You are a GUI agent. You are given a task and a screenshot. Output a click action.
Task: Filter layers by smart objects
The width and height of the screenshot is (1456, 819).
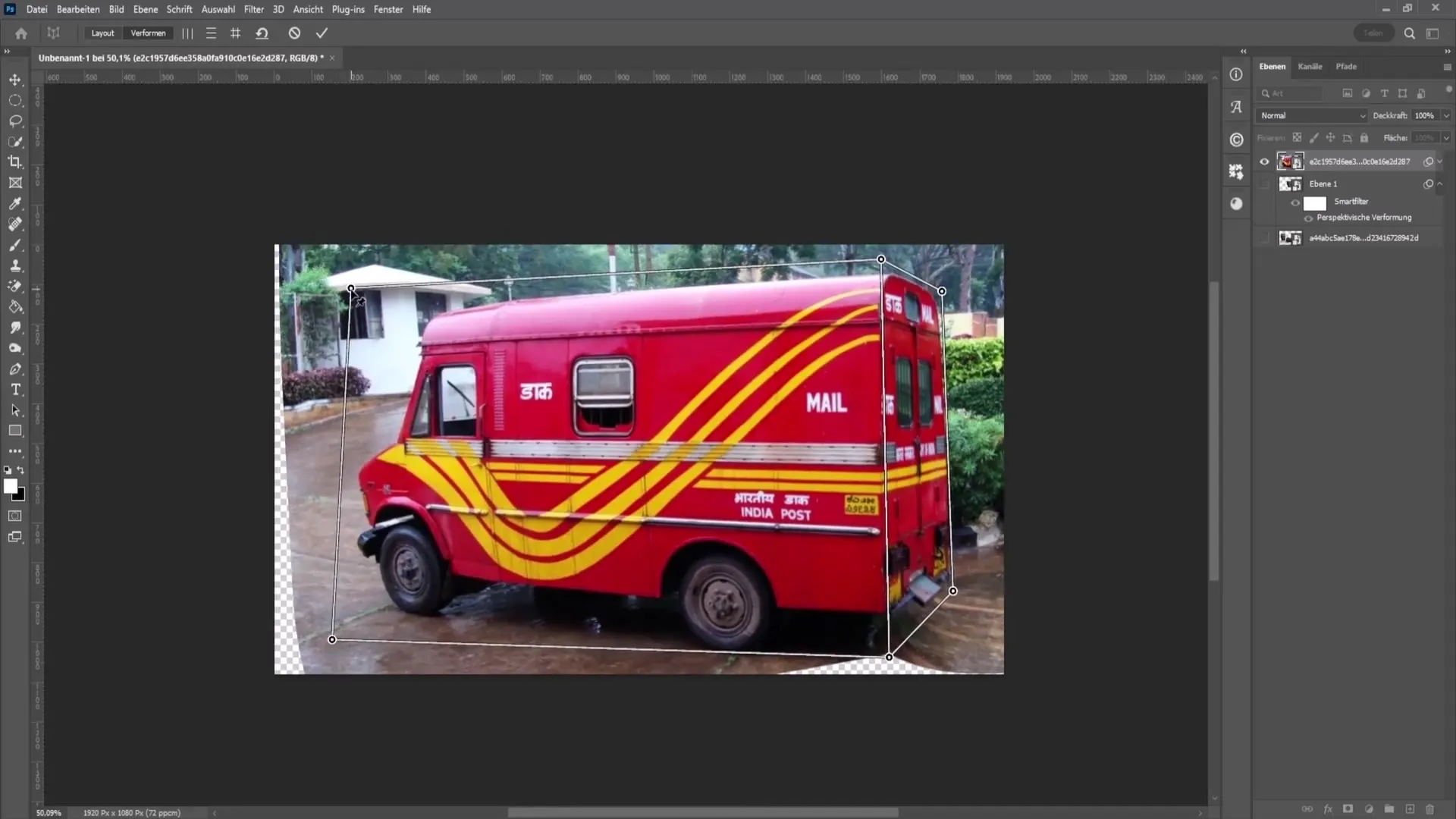(x=1421, y=93)
